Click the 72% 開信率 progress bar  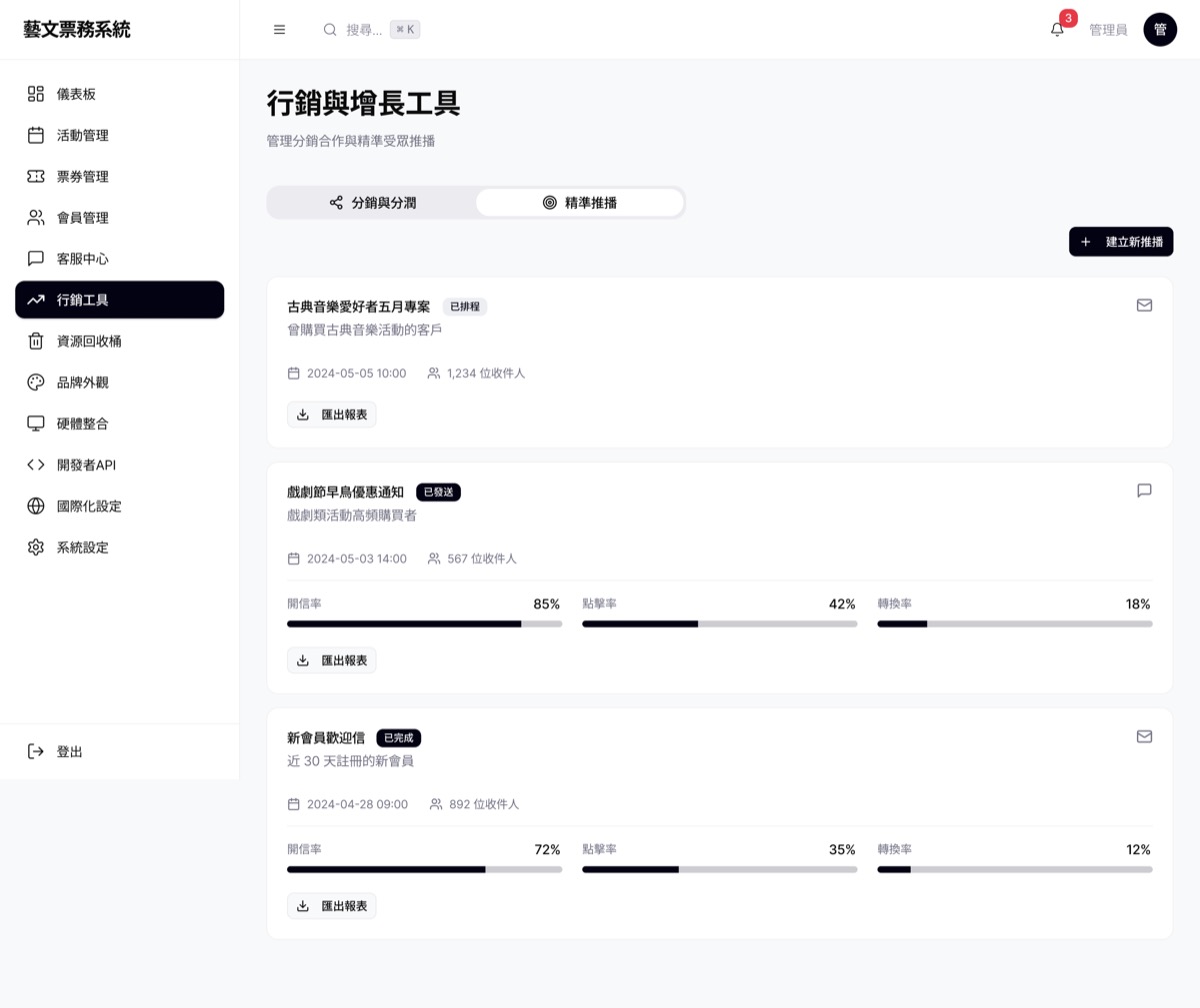pyautogui.click(x=424, y=869)
